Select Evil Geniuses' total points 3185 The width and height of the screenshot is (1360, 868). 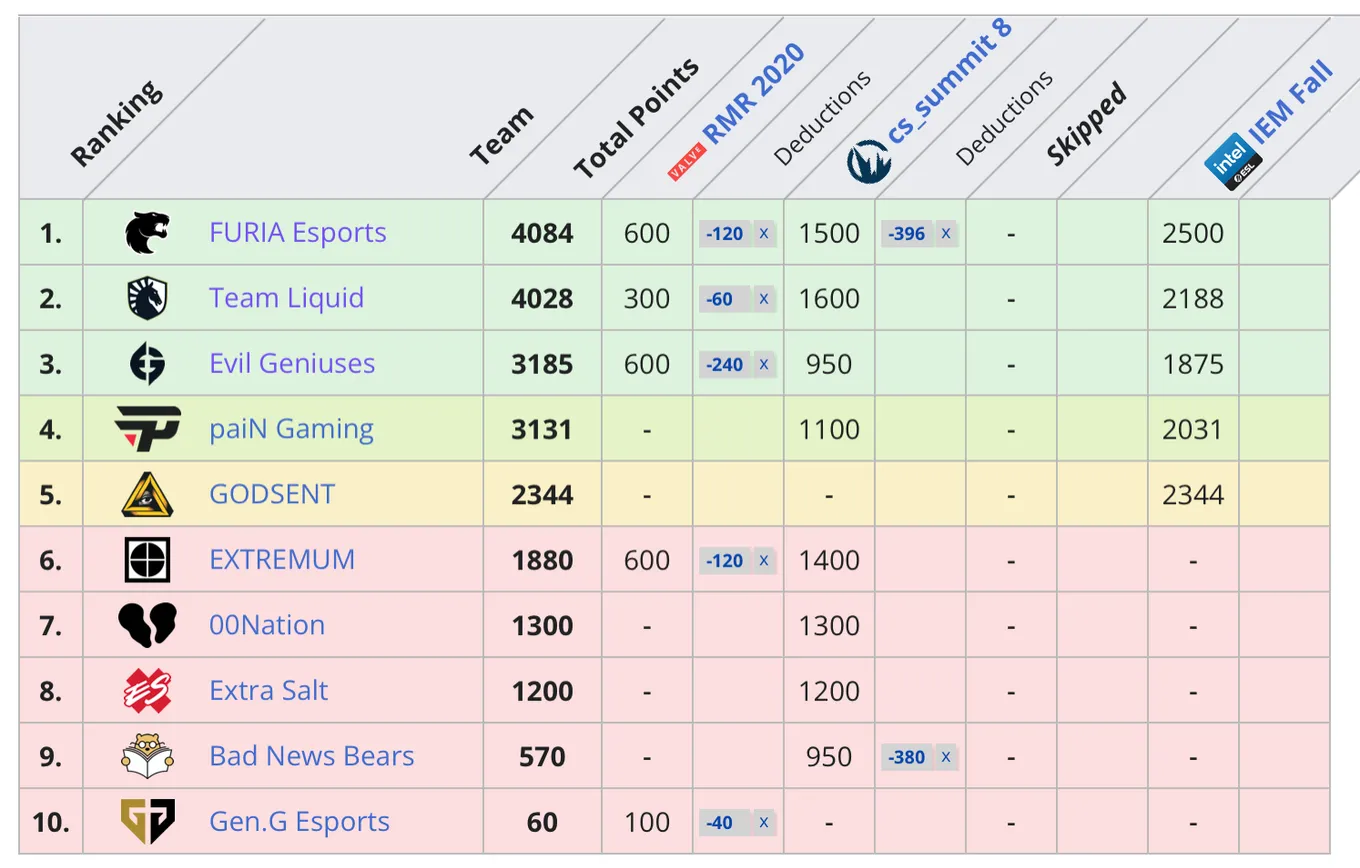tap(543, 364)
